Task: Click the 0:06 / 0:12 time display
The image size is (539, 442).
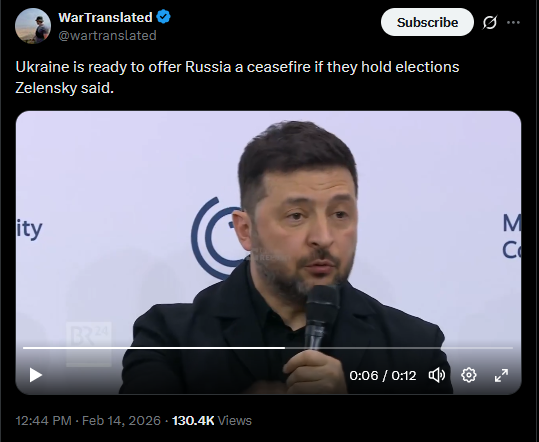Action: pyautogui.click(x=383, y=375)
